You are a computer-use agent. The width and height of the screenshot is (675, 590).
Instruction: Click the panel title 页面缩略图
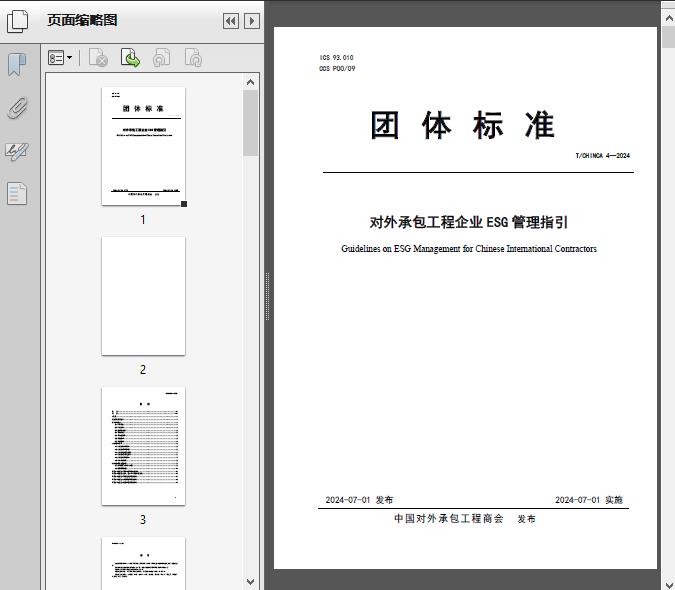tap(82, 20)
